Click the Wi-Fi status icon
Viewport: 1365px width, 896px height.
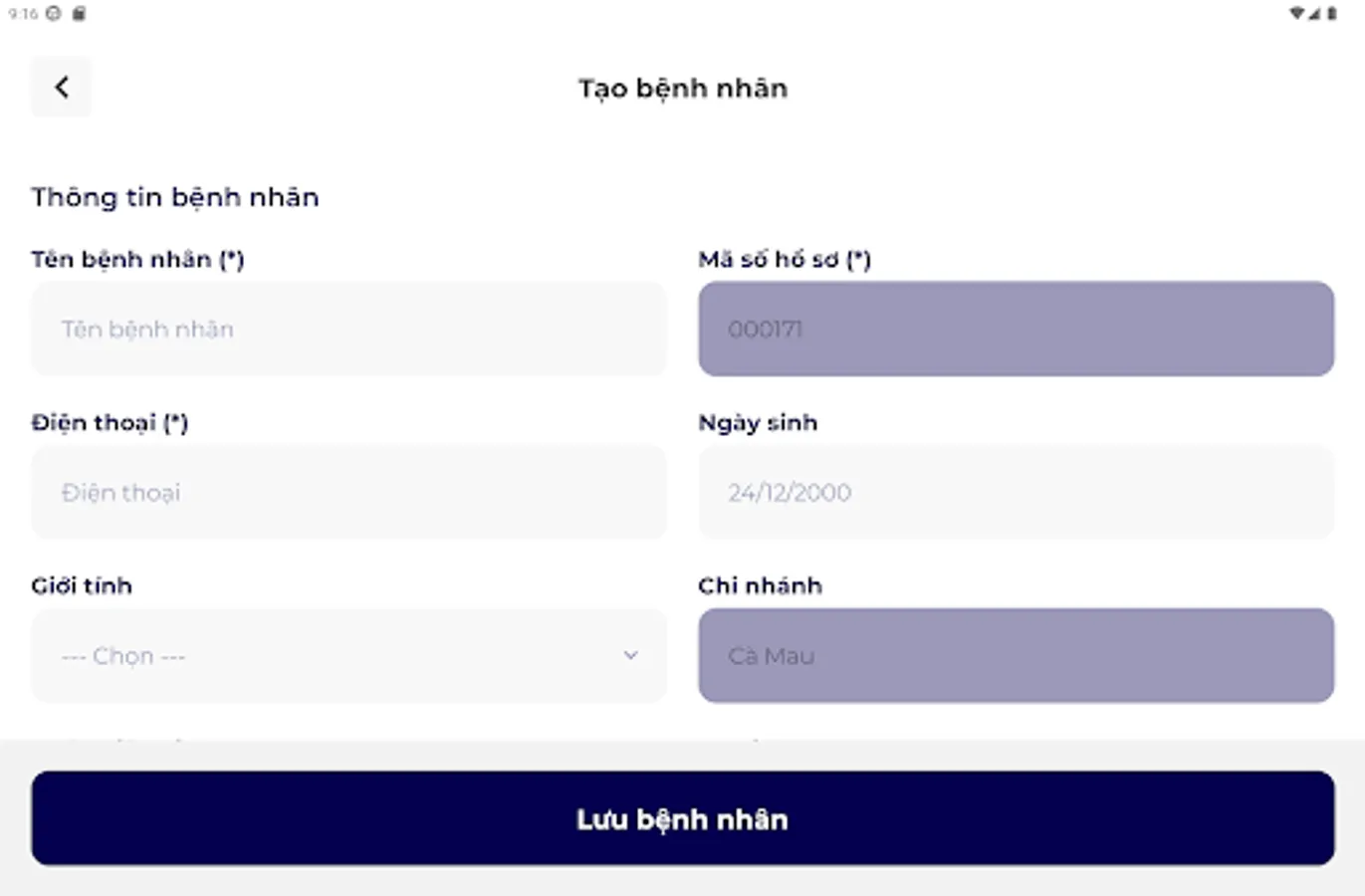point(1296,14)
